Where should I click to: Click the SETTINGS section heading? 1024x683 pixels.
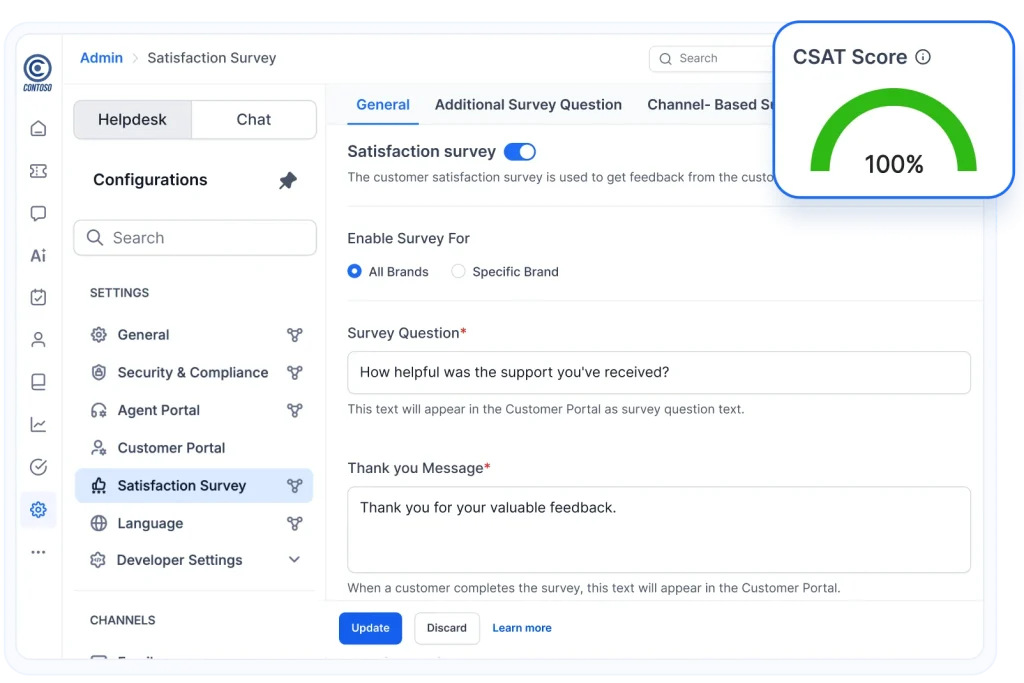(x=120, y=293)
